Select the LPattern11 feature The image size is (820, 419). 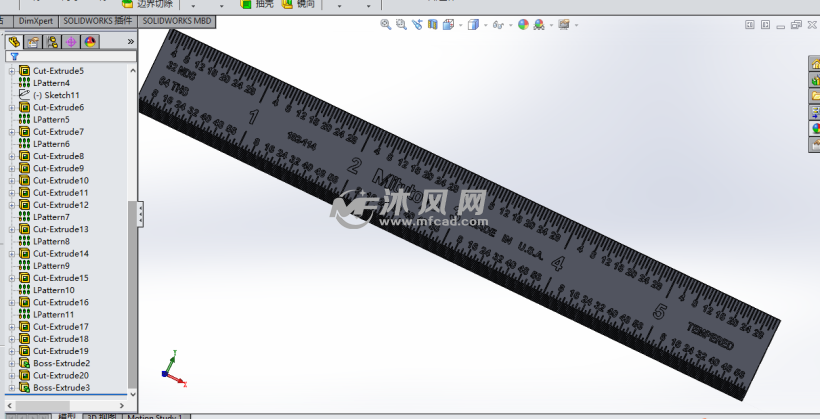tap(53, 314)
